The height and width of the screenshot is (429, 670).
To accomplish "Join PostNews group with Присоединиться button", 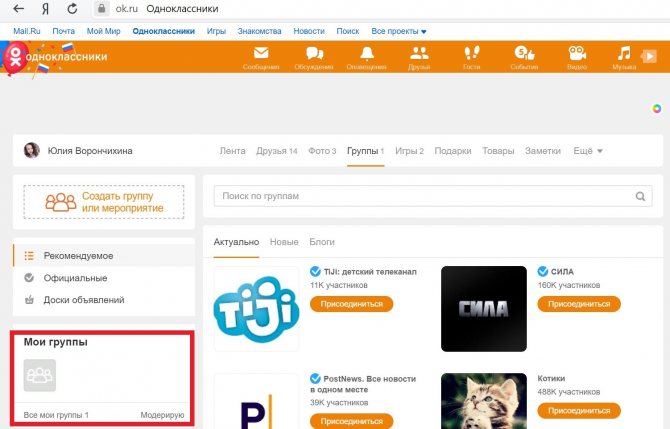I will pos(351,421).
